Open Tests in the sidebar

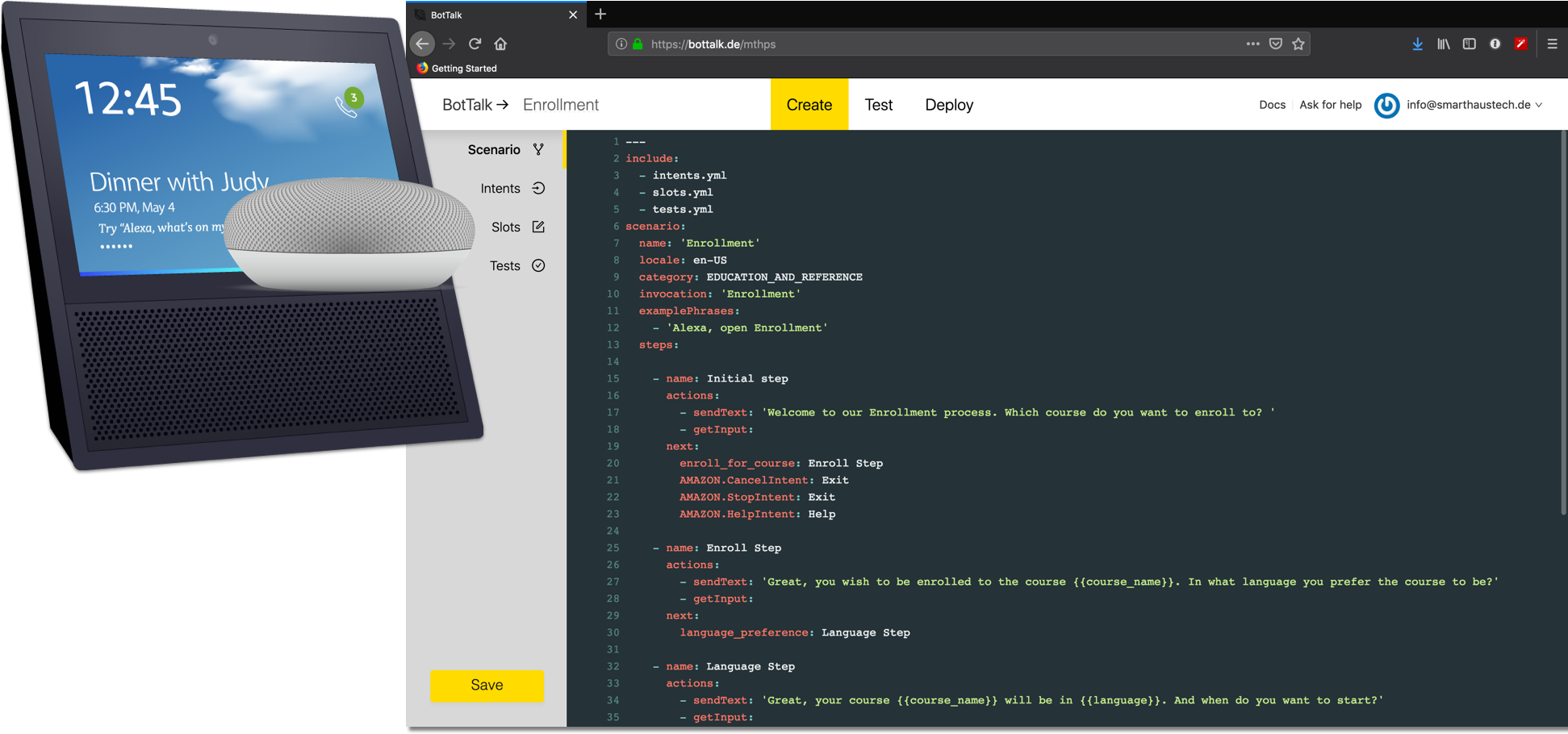tap(505, 265)
